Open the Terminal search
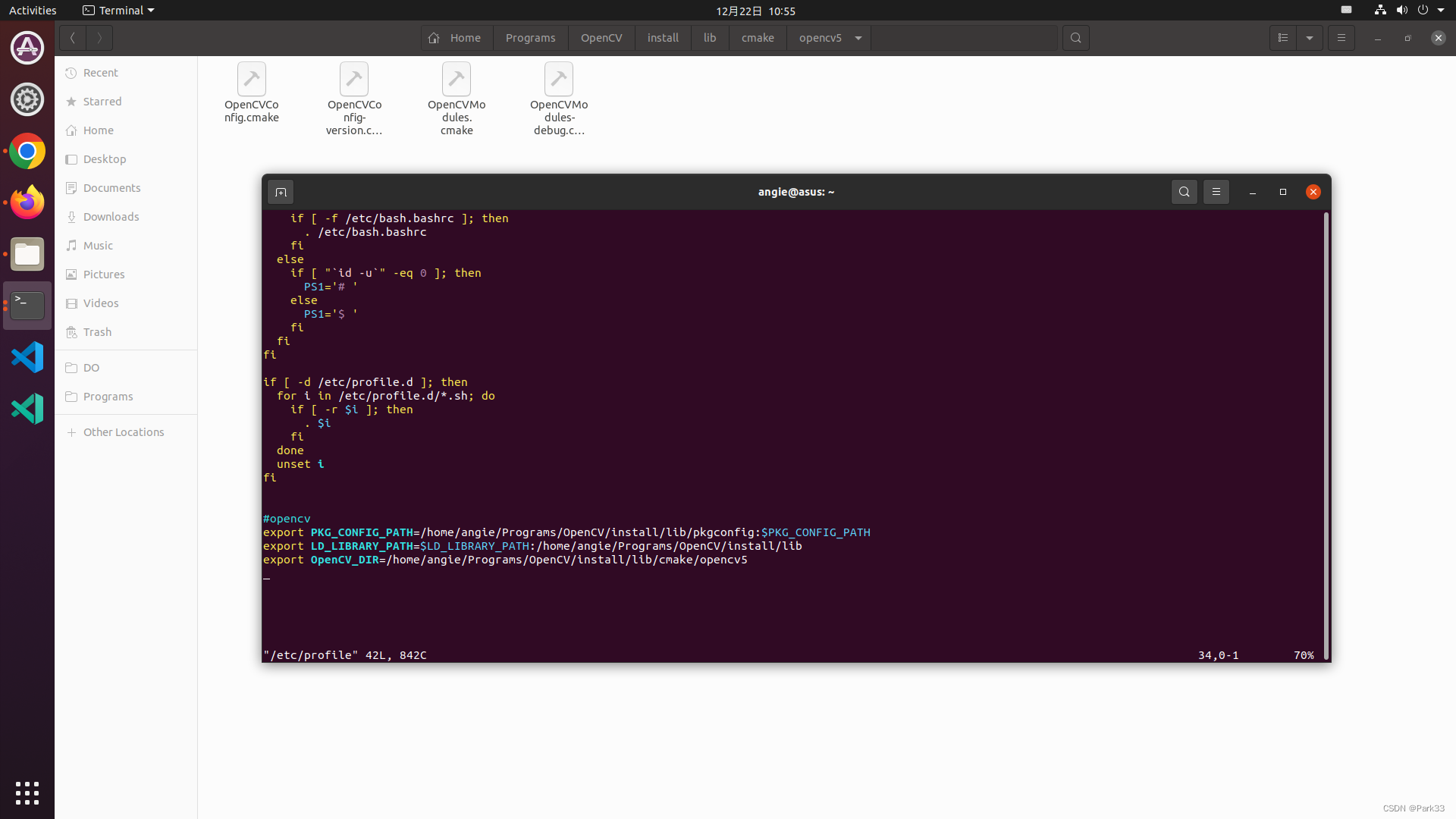The width and height of the screenshot is (1456, 819). pyautogui.click(x=1184, y=192)
